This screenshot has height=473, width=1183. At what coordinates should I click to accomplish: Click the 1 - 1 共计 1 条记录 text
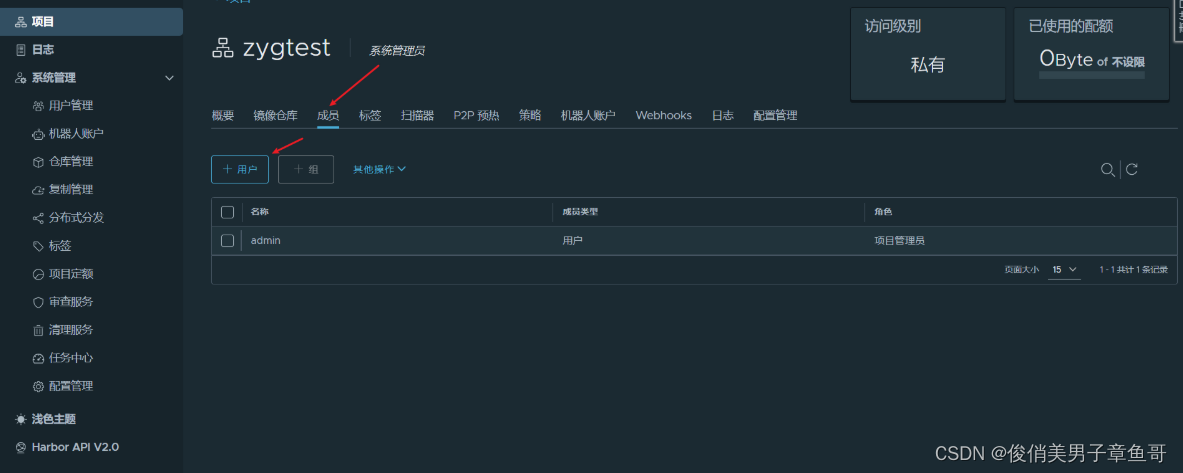pos(1133,269)
